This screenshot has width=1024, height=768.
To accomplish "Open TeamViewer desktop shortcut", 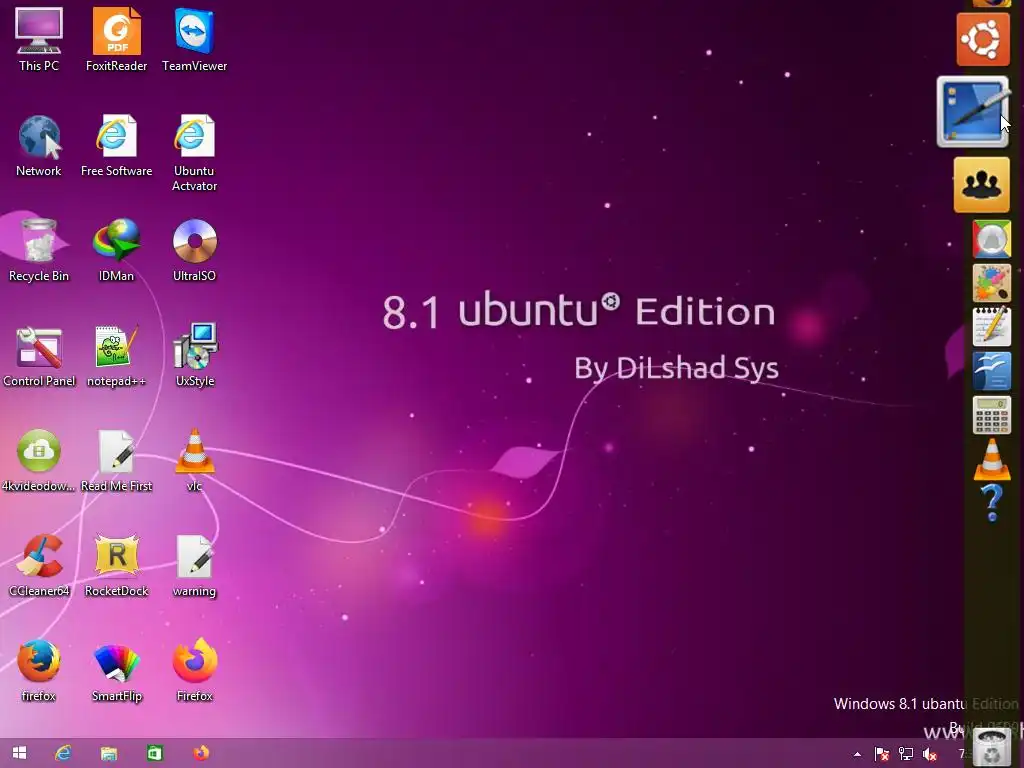I will [194, 39].
